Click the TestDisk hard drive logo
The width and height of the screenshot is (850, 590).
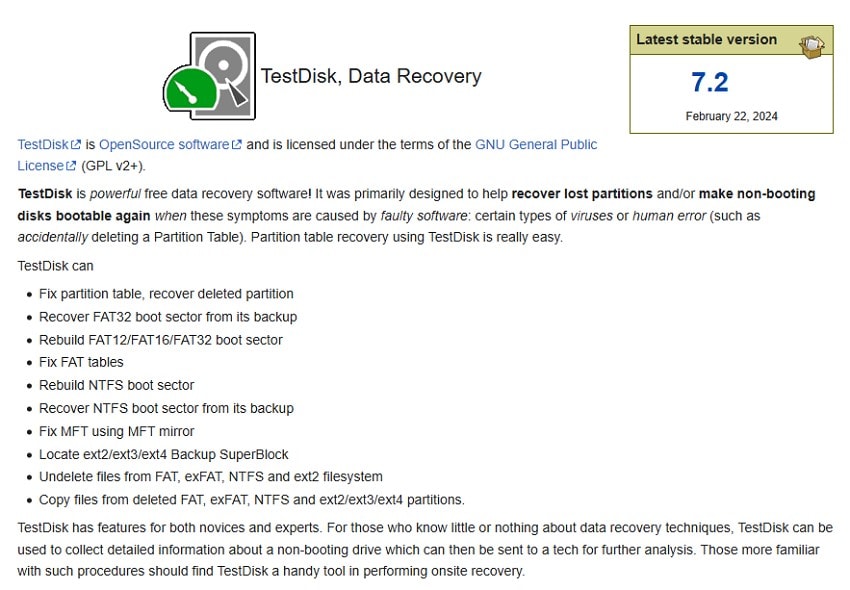[x=209, y=76]
